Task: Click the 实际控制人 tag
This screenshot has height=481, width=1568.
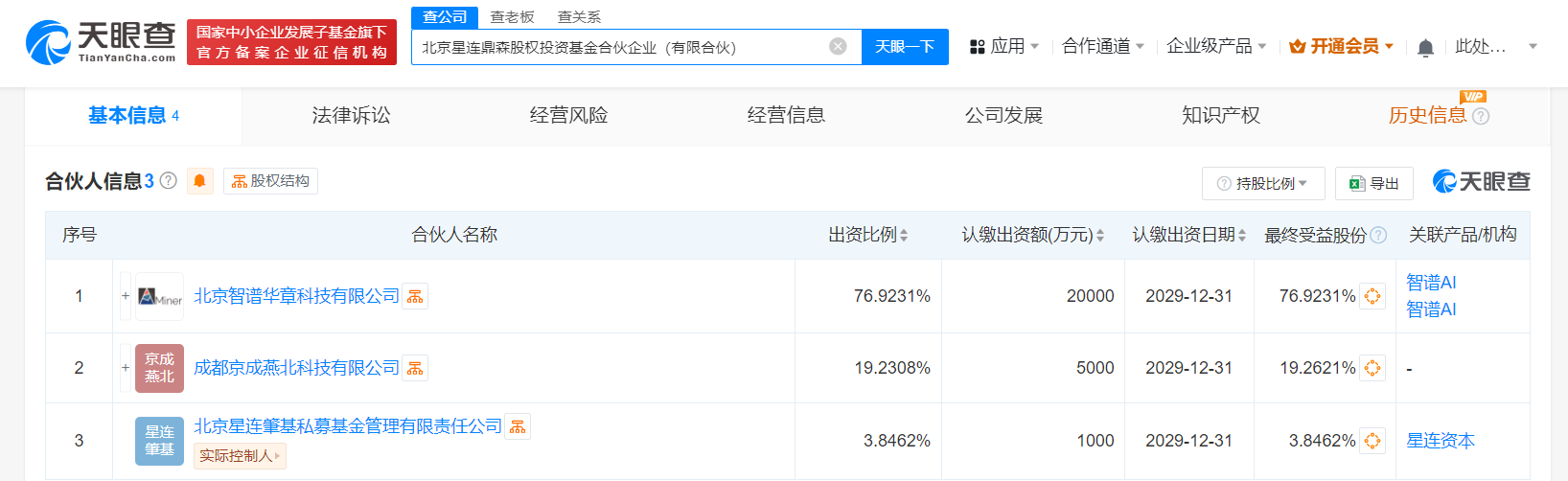Action: [240, 456]
